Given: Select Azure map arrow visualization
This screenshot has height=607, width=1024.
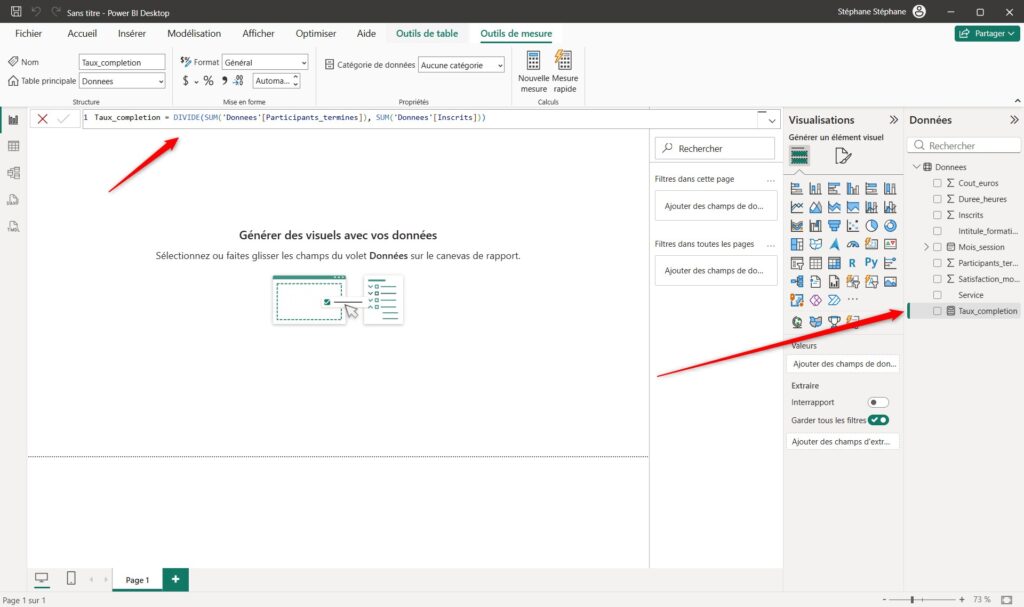Looking at the screenshot, I should tap(834, 244).
